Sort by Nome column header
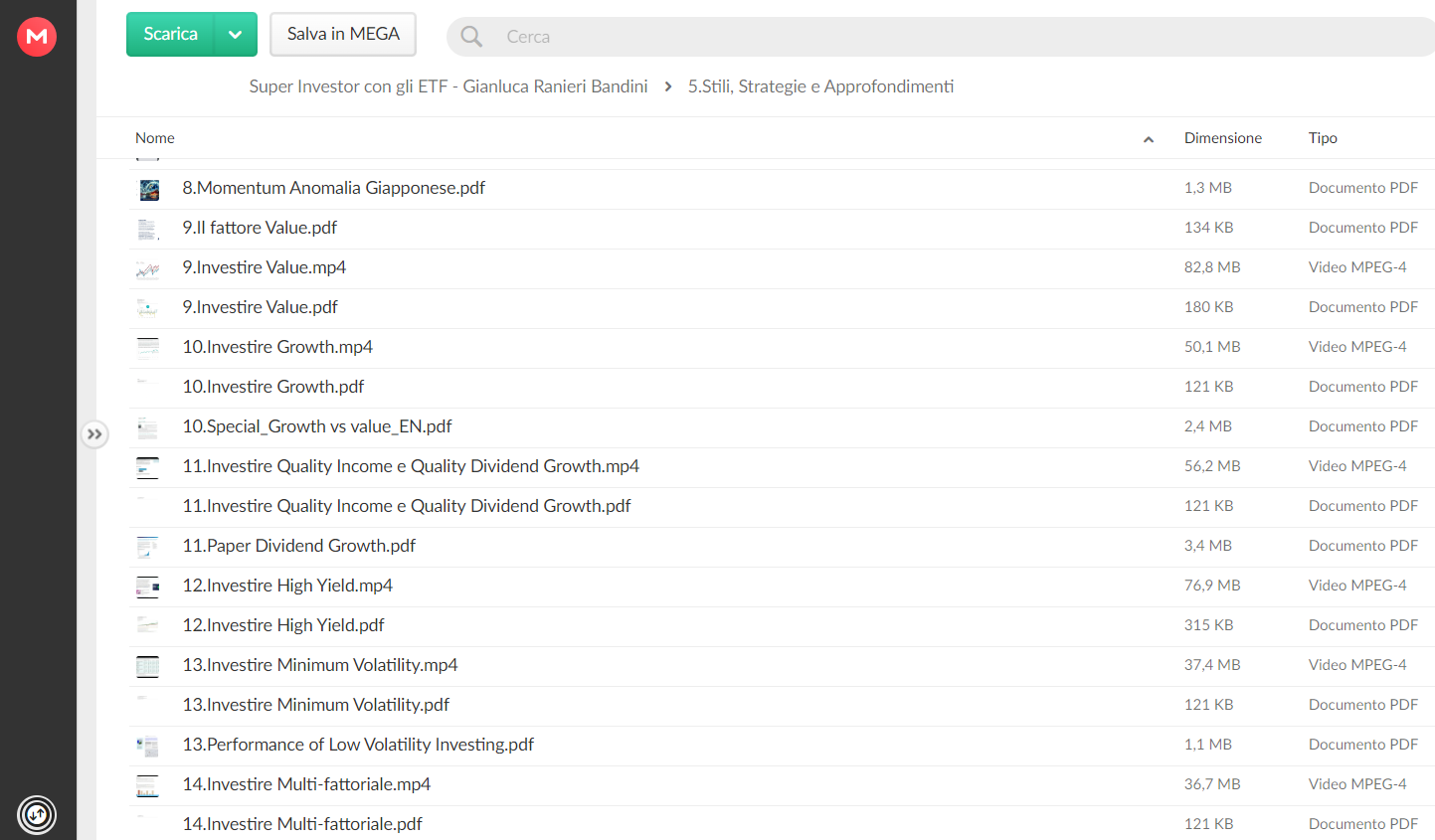Screen dimensions: 1435x840 pyautogui.click(x=155, y=138)
